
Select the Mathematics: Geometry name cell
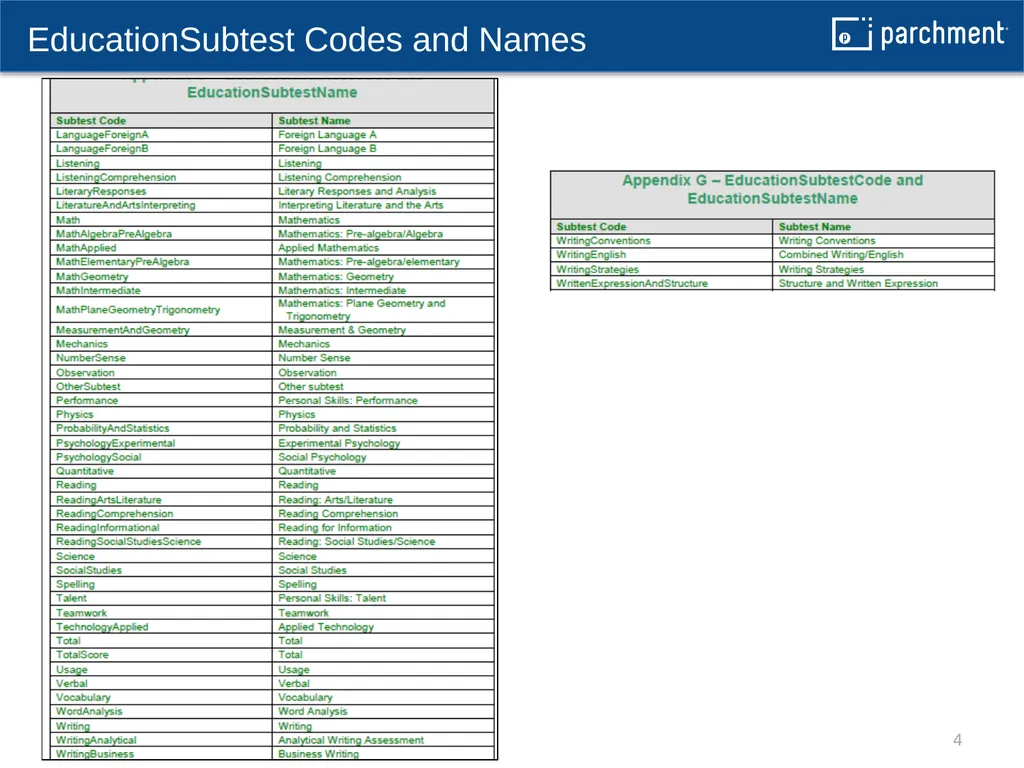coord(383,277)
